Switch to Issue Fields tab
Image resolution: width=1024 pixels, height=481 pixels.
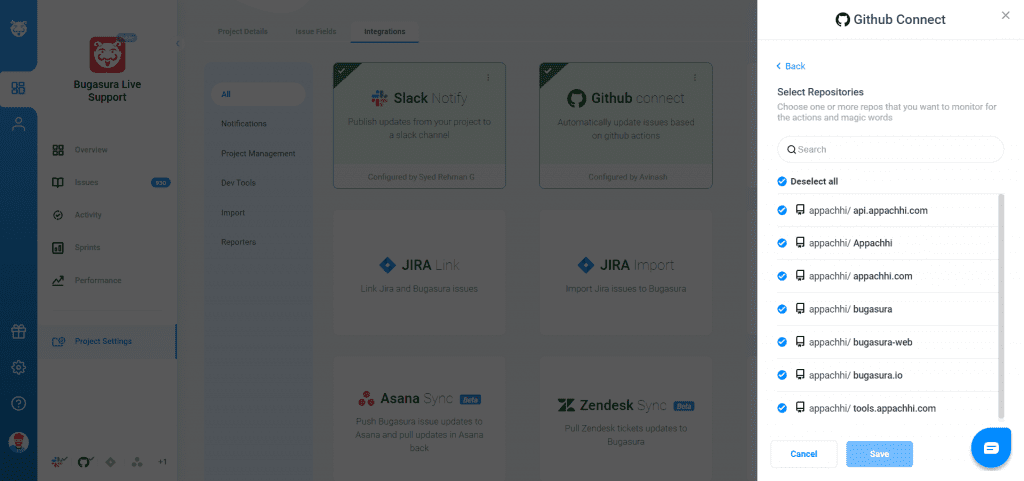(x=316, y=31)
